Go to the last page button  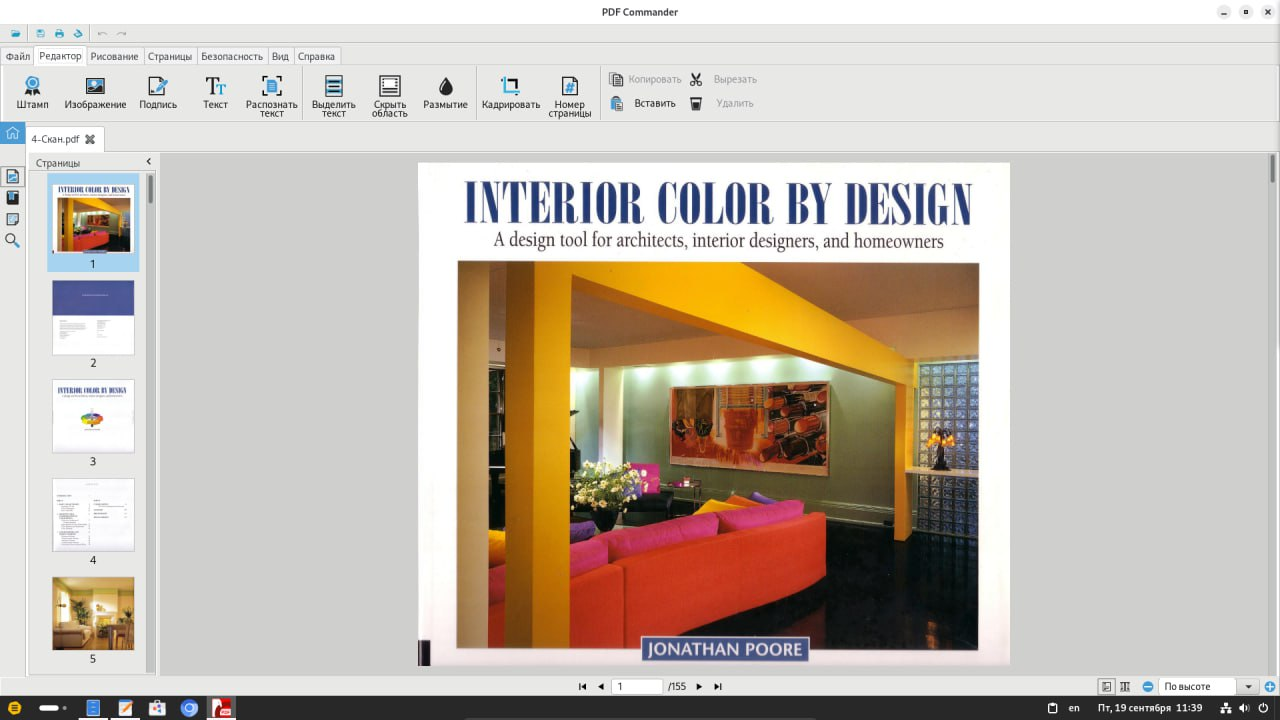(717, 687)
